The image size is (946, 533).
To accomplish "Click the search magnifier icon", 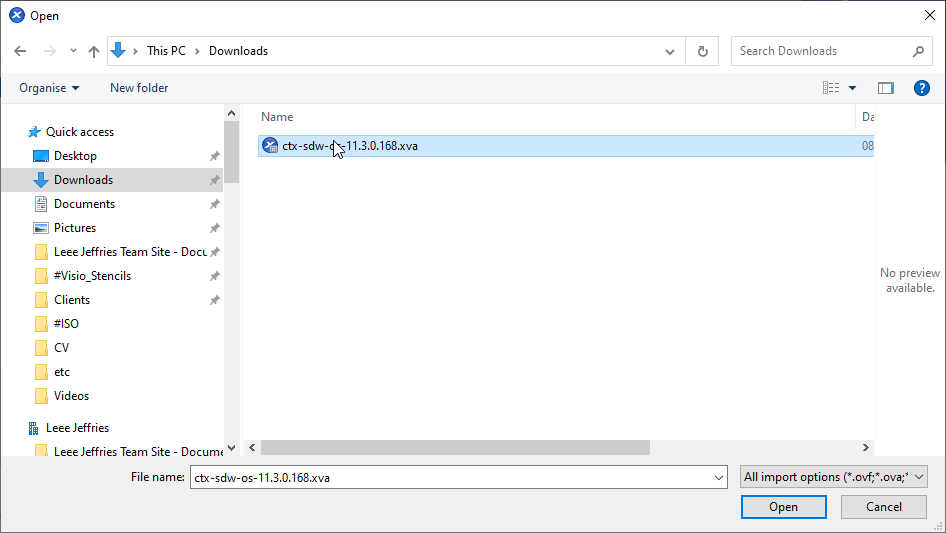I will (x=918, y=51).
